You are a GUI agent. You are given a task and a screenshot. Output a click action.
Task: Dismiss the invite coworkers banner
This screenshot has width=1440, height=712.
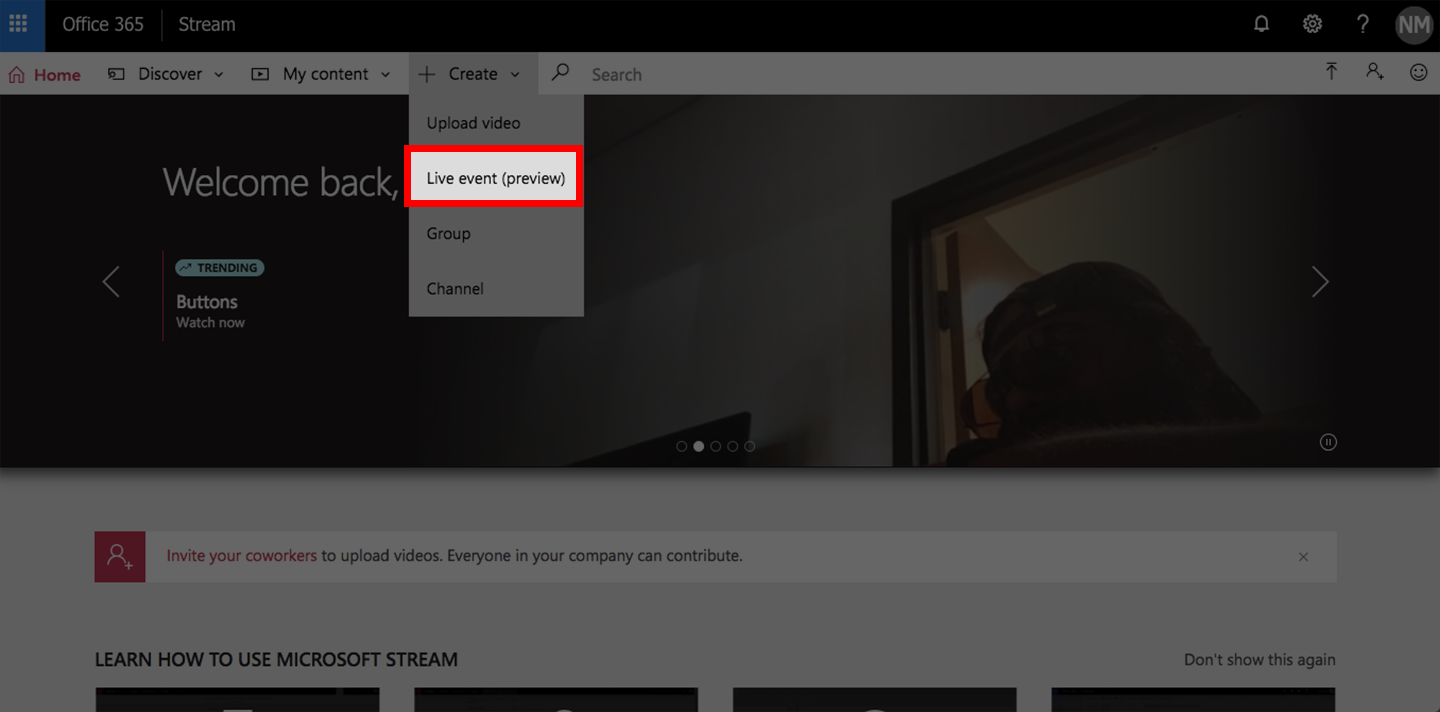tap(1303, 557)
